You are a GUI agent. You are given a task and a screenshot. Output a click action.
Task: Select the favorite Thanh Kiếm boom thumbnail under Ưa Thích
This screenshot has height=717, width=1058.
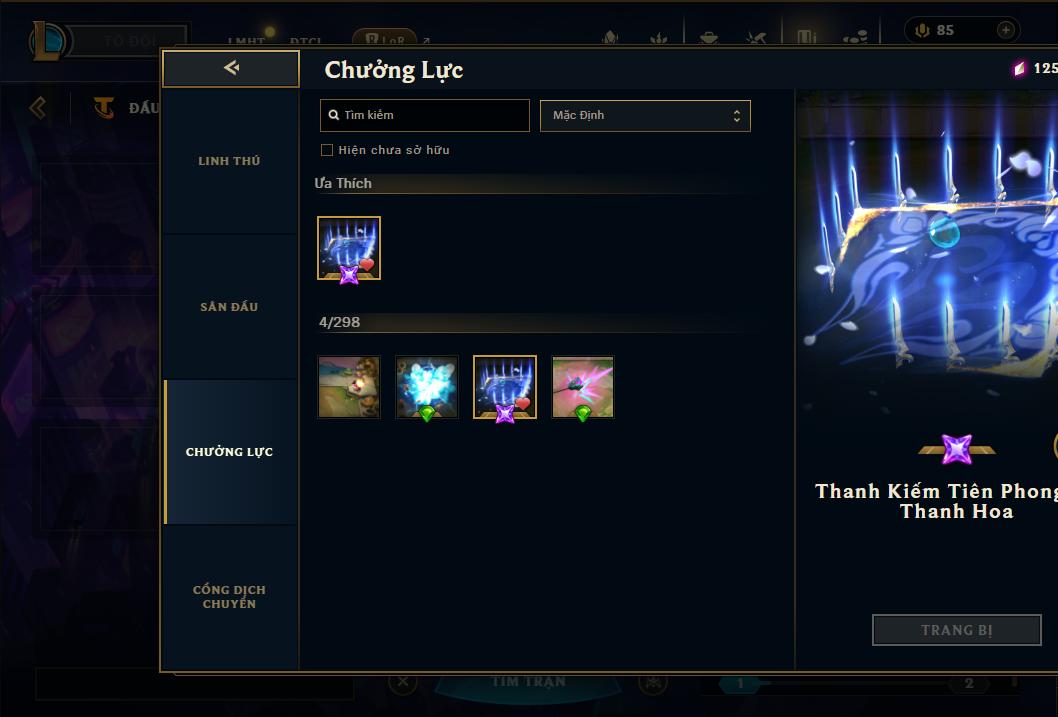[x=349, y=248]
